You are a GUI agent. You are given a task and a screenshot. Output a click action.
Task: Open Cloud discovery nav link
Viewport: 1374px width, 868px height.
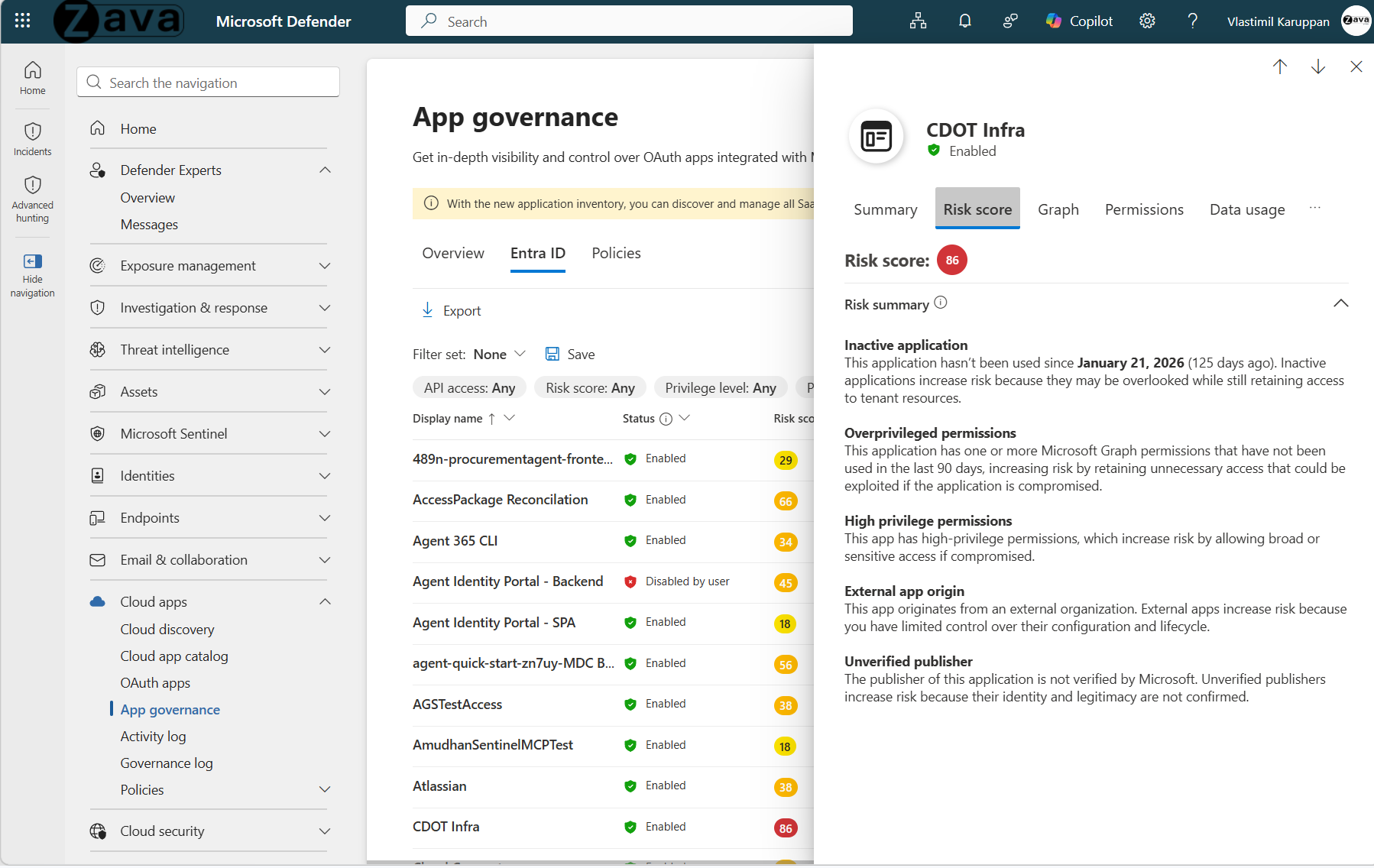[x=167, y=630]
